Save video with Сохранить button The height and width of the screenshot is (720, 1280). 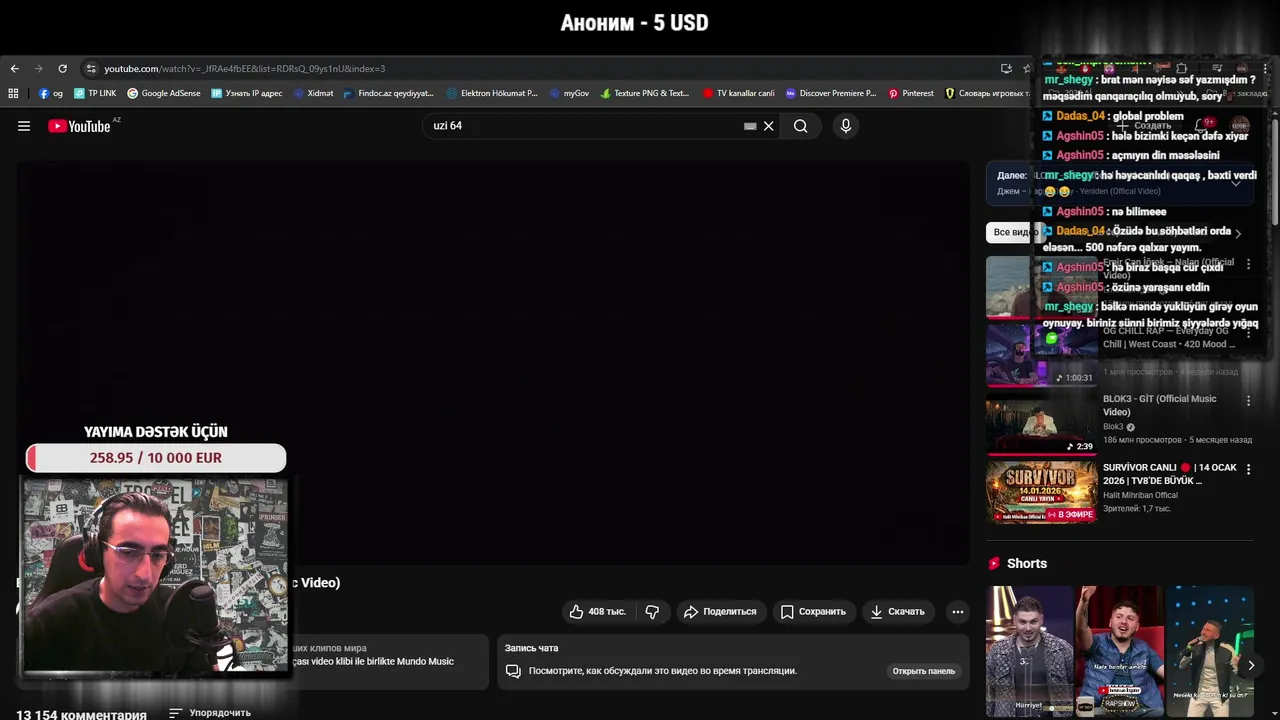pos(813,612)
